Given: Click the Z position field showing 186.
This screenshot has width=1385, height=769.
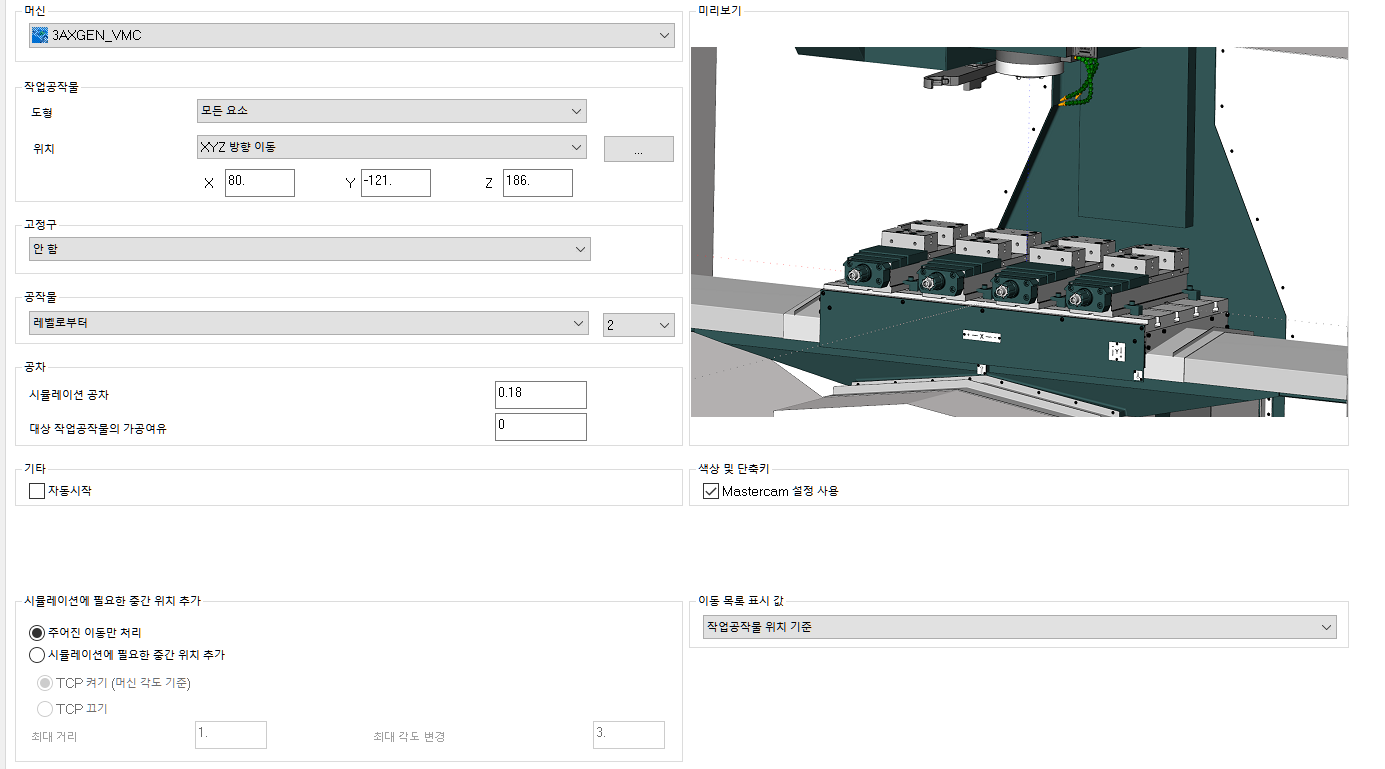Looking at the screenshot, I should (x=538, y=183).
